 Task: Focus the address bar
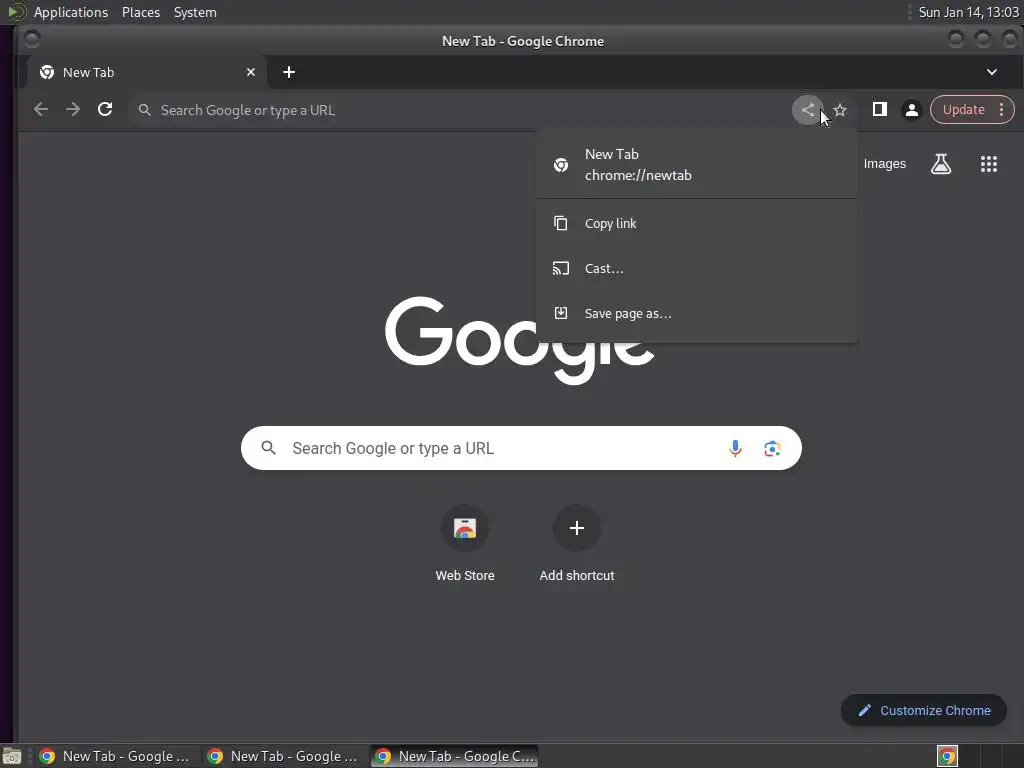click(457, 110)
